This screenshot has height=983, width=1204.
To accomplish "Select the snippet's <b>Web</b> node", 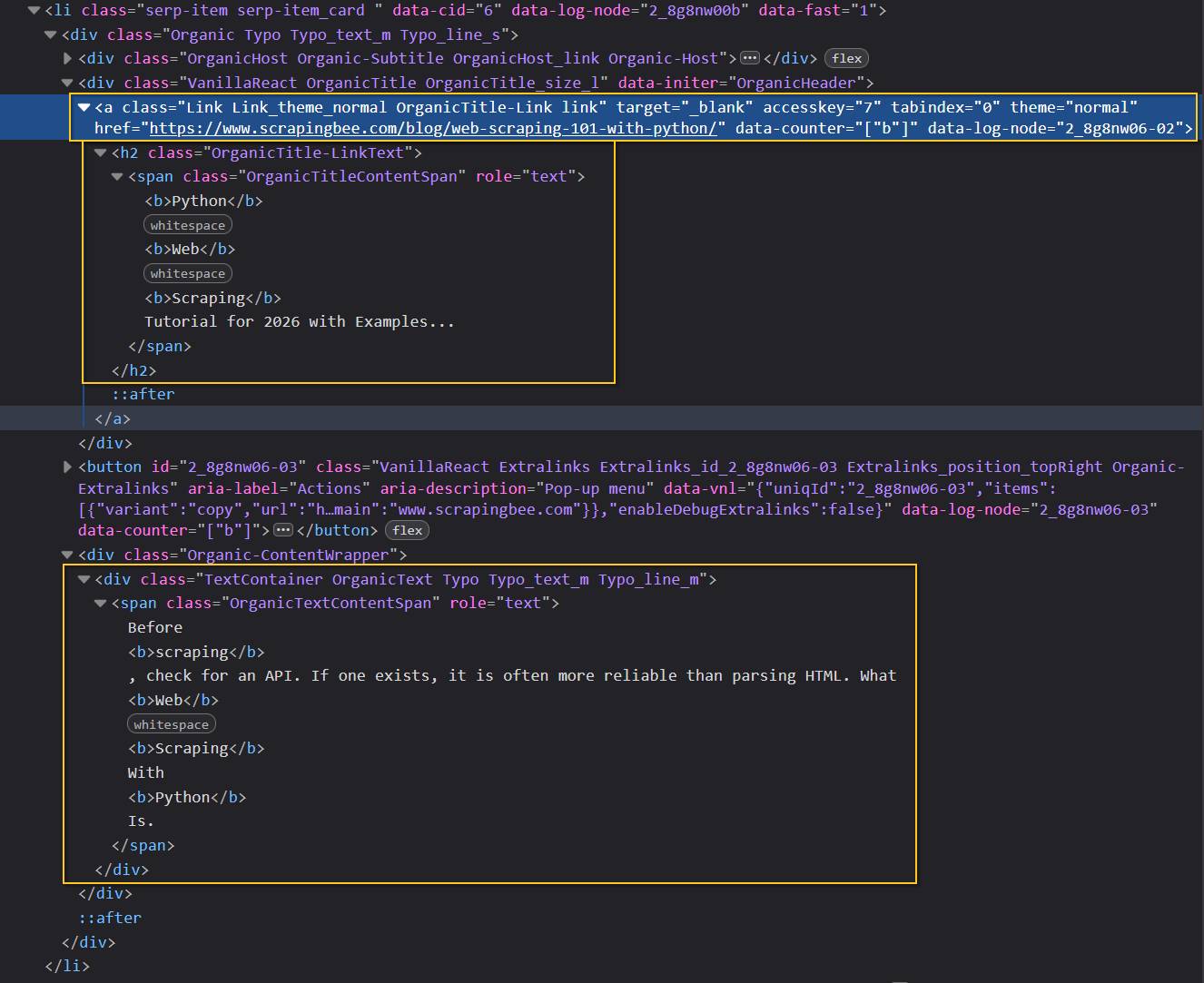I will coord(173,700).
